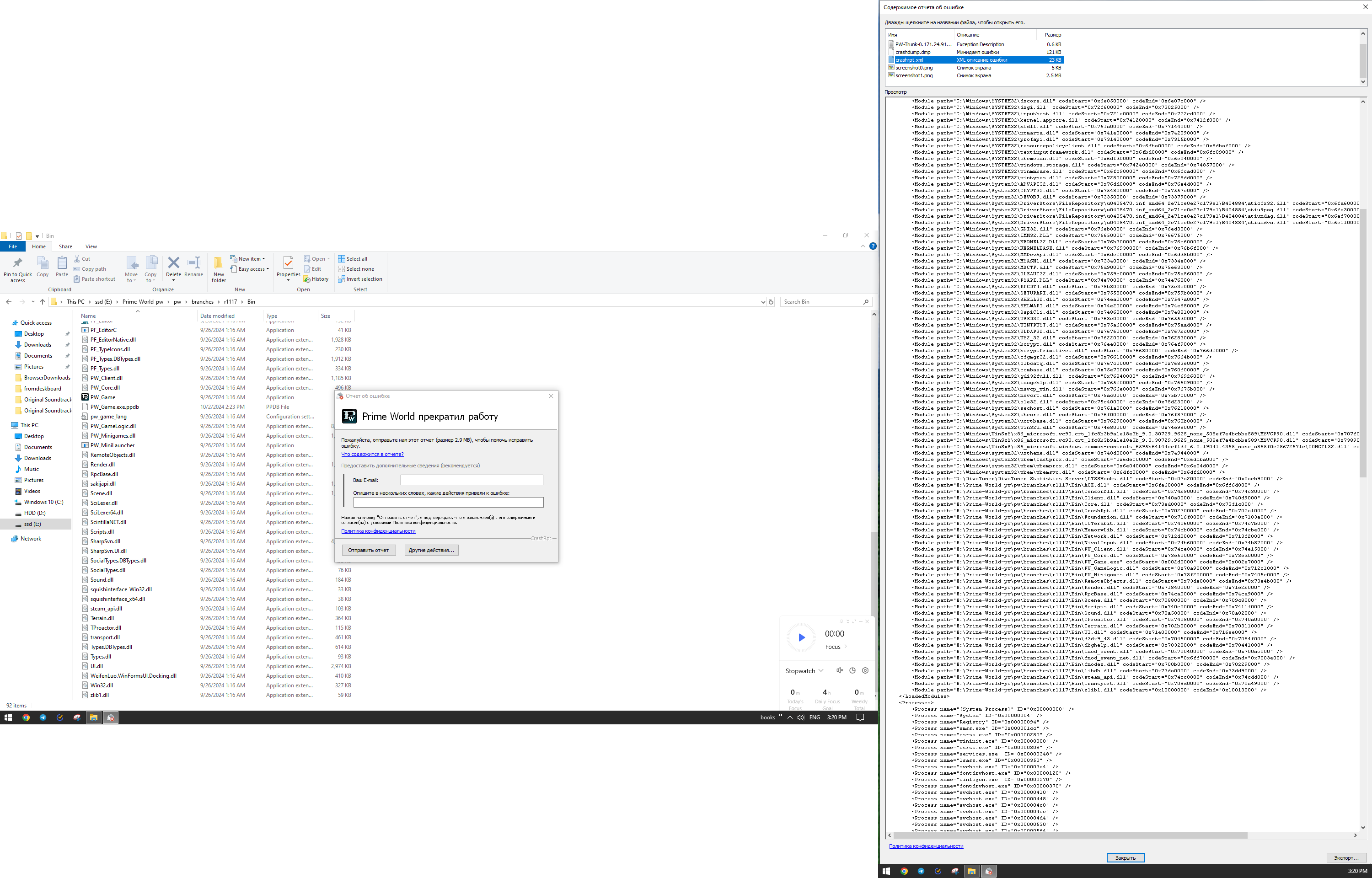Open settings icon in focus timer widget

[x=865, y=670]
